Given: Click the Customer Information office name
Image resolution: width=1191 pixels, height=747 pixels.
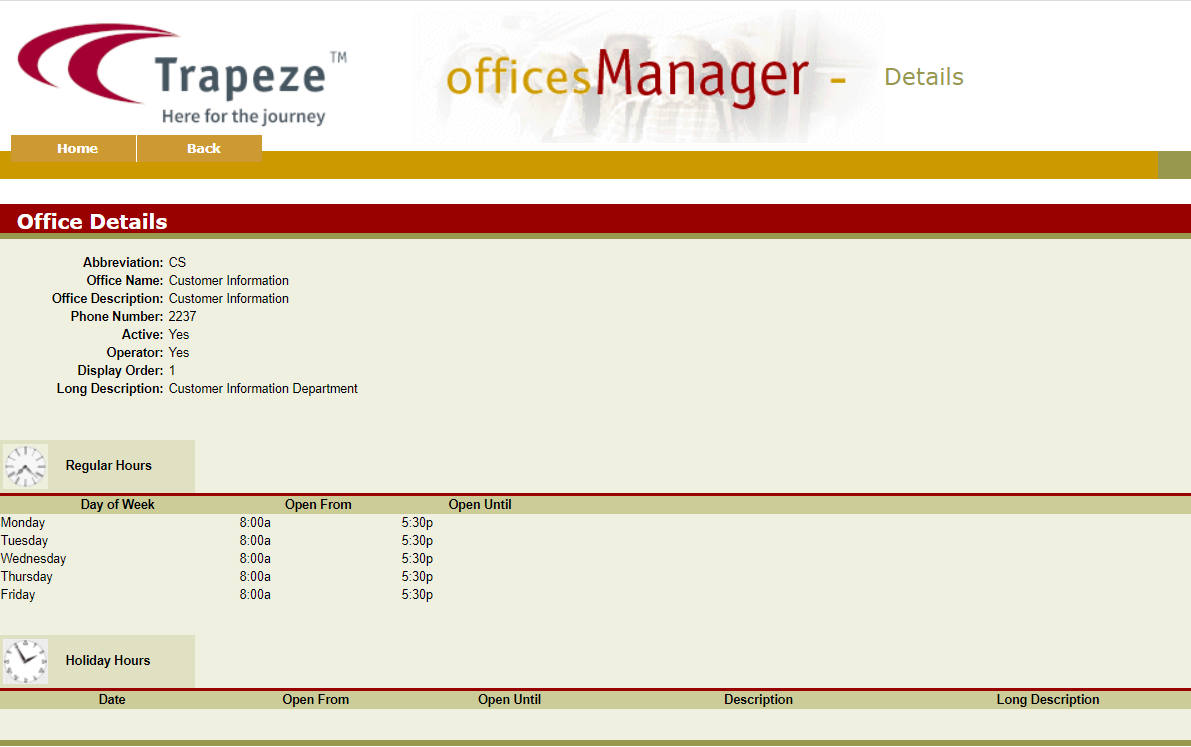Looking at the screenshot, I should pyautogui.click(x=228, y=280).
